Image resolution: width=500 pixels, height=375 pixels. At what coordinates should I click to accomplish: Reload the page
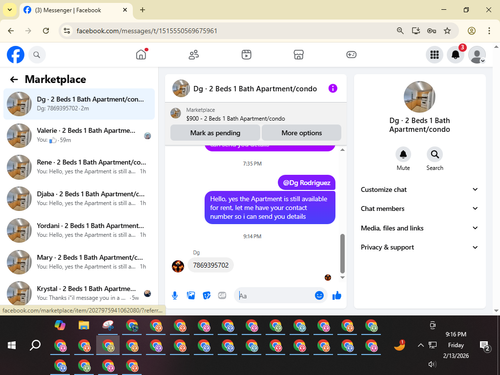(x=46, y=31)
